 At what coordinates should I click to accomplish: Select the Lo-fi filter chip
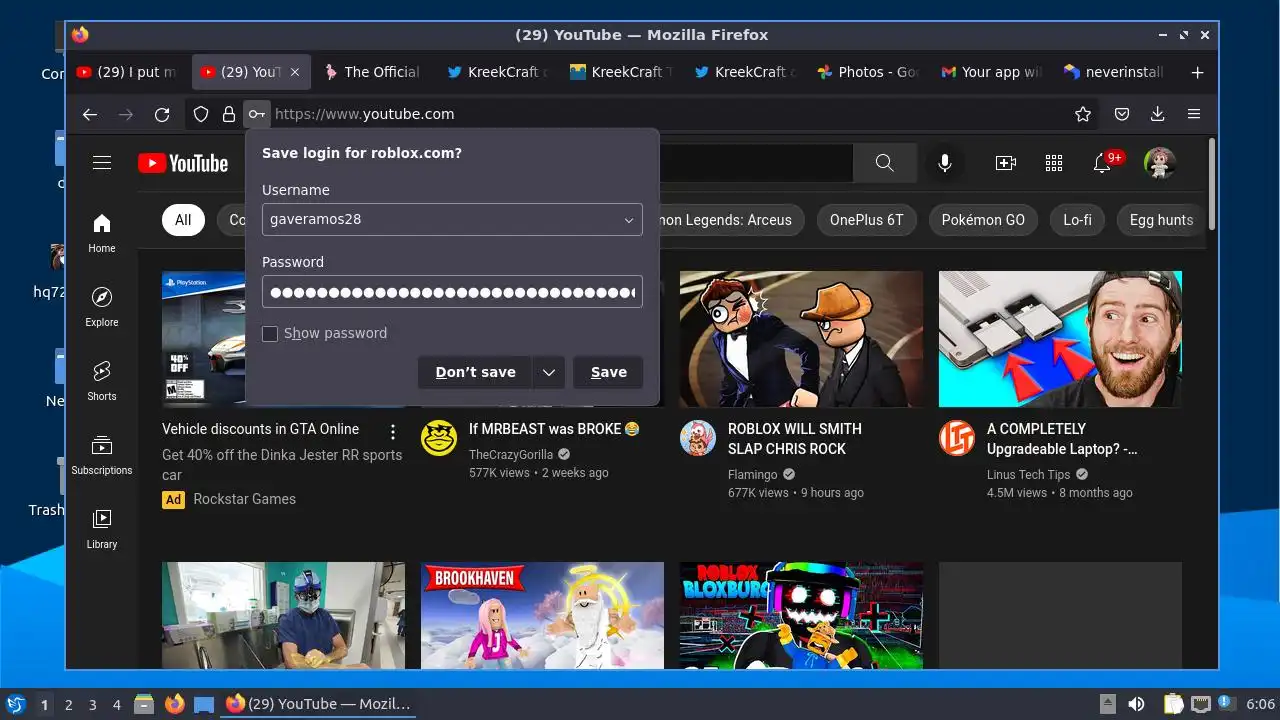pos(1077,220)
